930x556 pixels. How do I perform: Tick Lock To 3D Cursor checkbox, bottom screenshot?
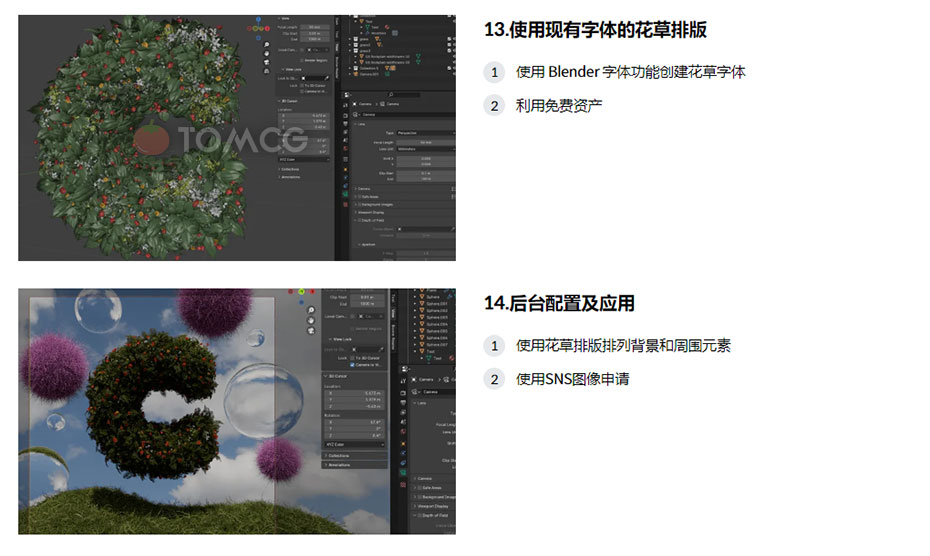352,358
